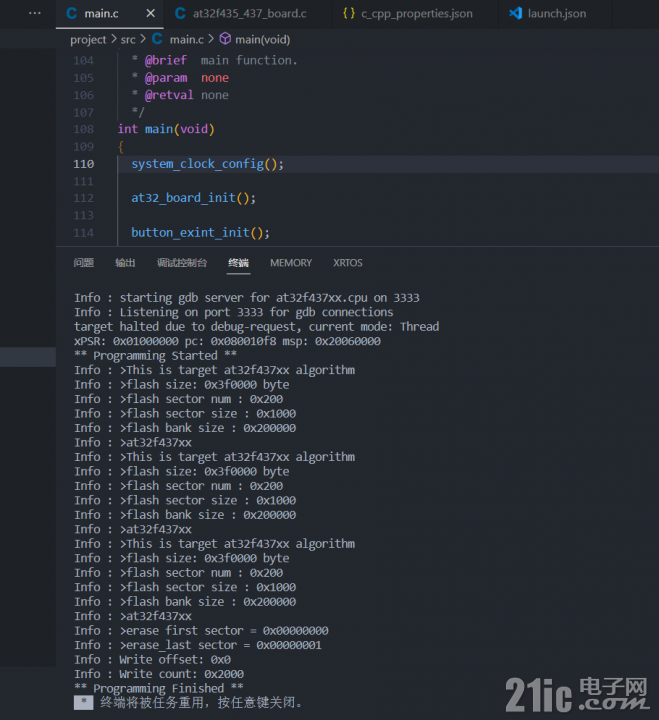The image size is (659, 720).
Task: Click the VS Code icon on launch.json tab
Action: [x=516, y=13]
